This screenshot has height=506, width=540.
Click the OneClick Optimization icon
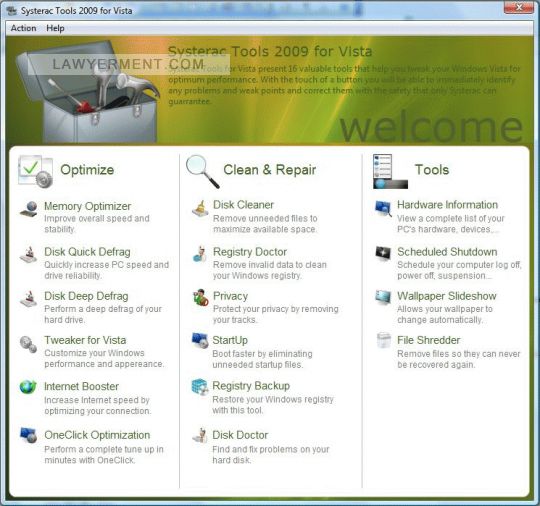29,435
